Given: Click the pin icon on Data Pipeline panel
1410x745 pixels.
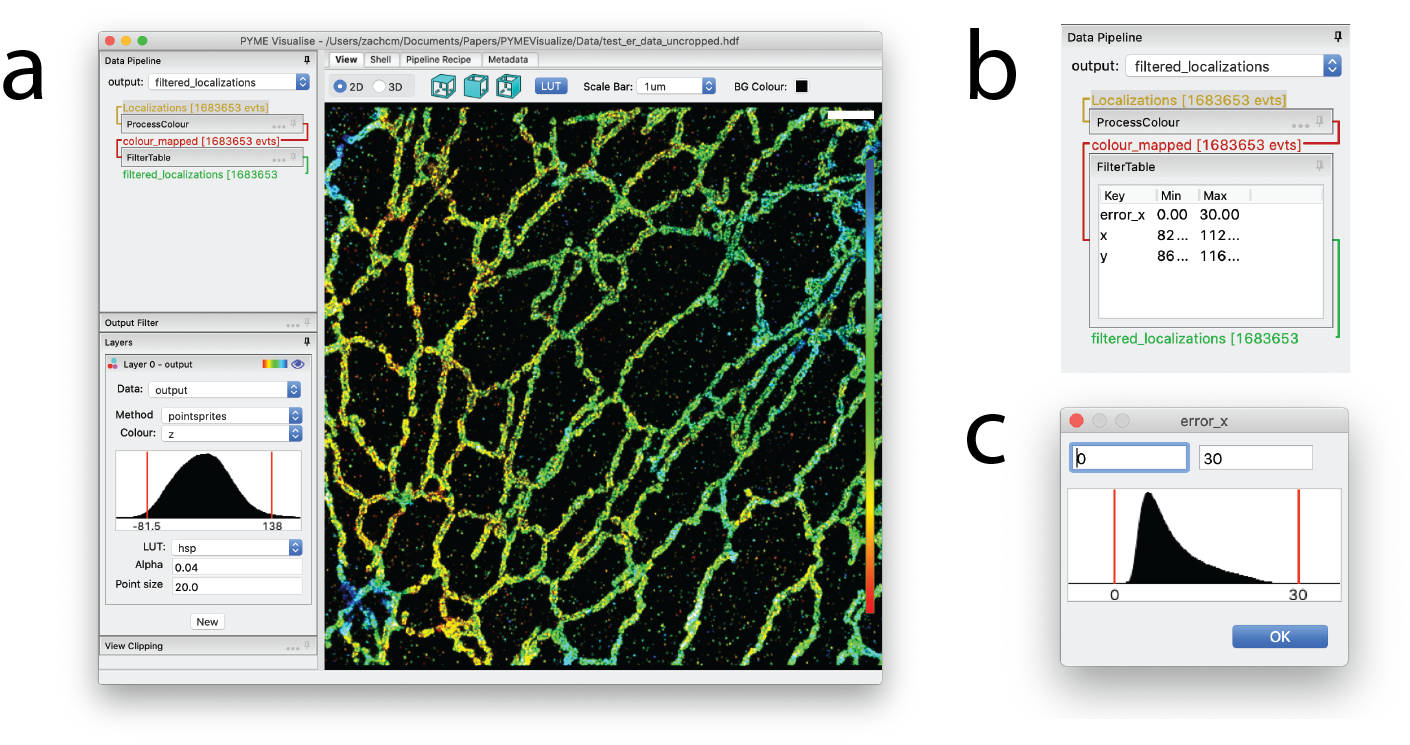Looking at the screenshot, I should pos(306,60).
